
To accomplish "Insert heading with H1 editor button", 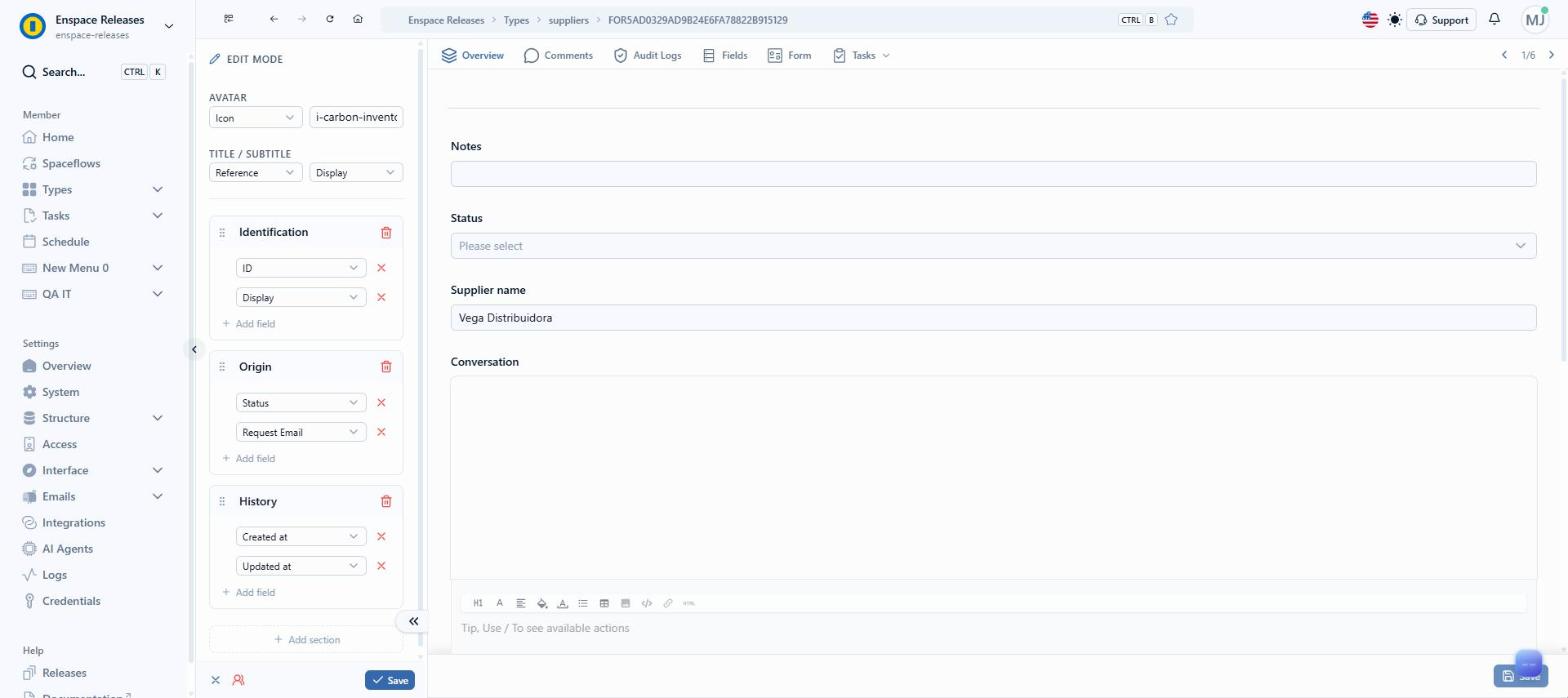I will pos(478,603).
